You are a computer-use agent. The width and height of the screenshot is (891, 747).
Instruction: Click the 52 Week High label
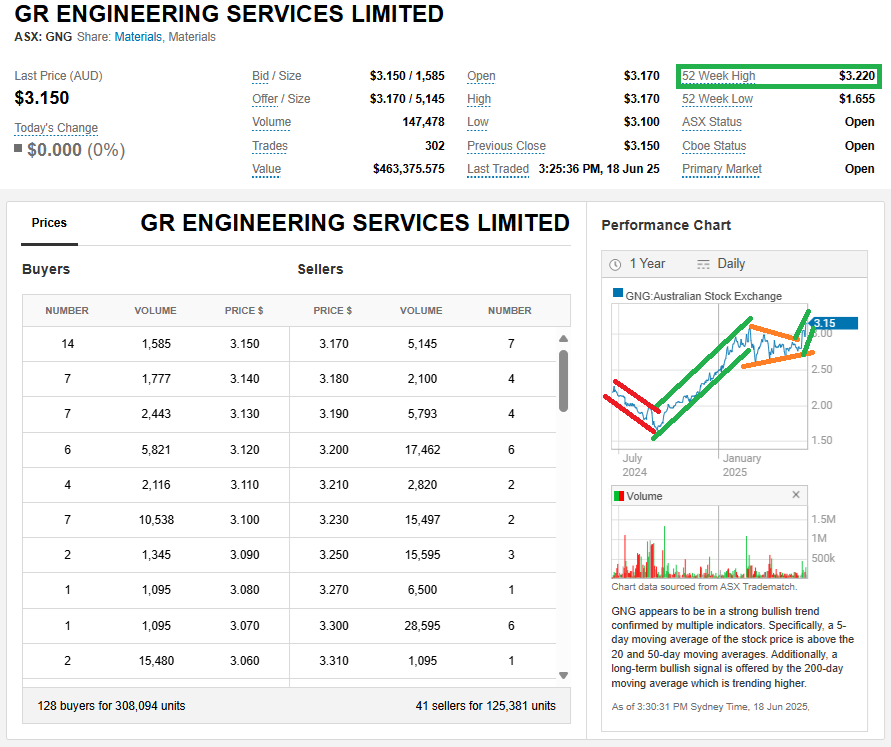(x=718, y=76)
